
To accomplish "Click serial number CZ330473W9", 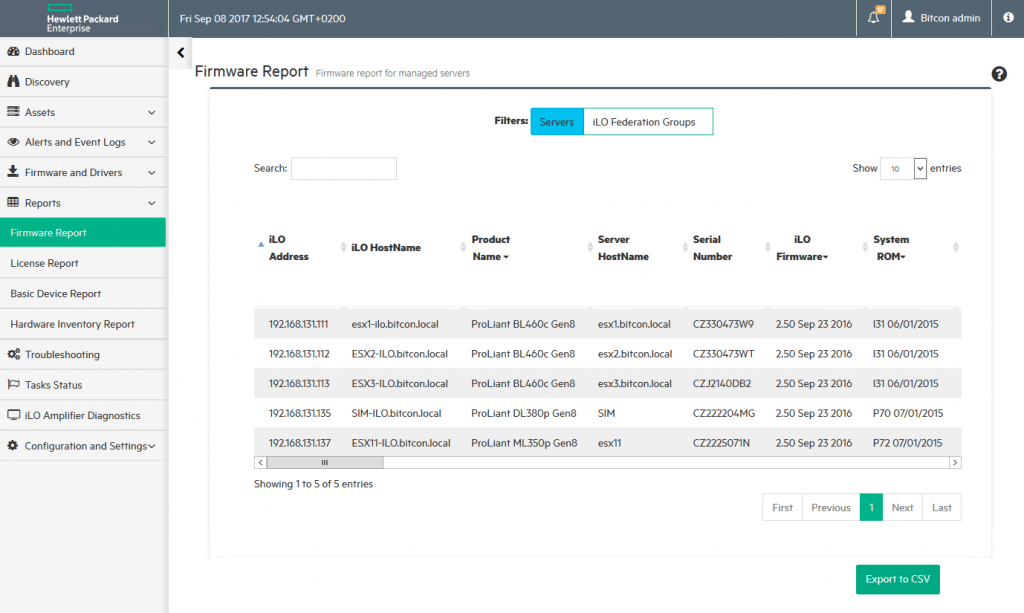I will pyautogui.click(x=723, y=324).
